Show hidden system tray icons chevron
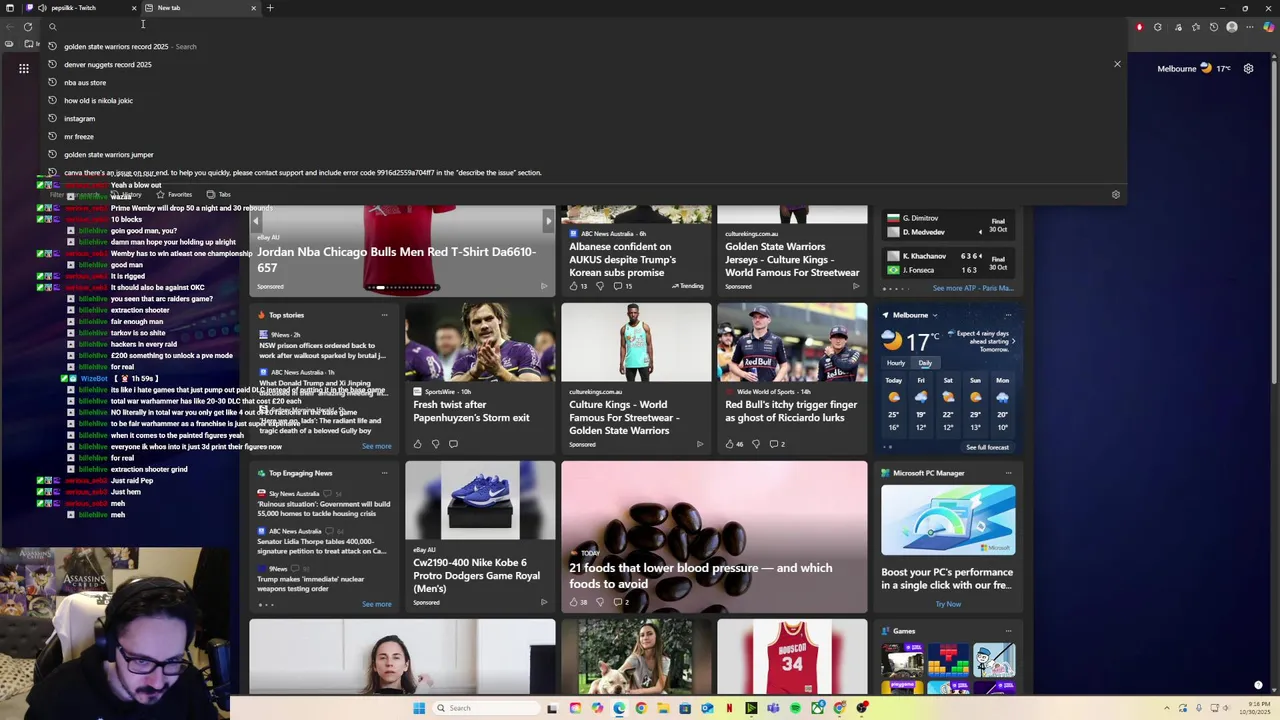 coord(1165,708)
